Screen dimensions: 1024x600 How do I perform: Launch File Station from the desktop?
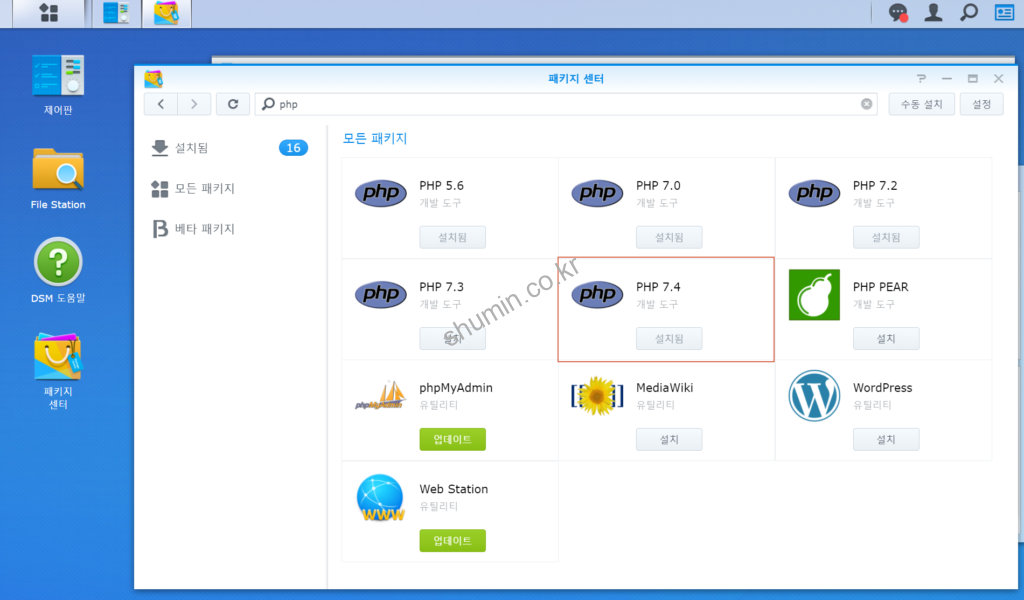tap(57, 171)
